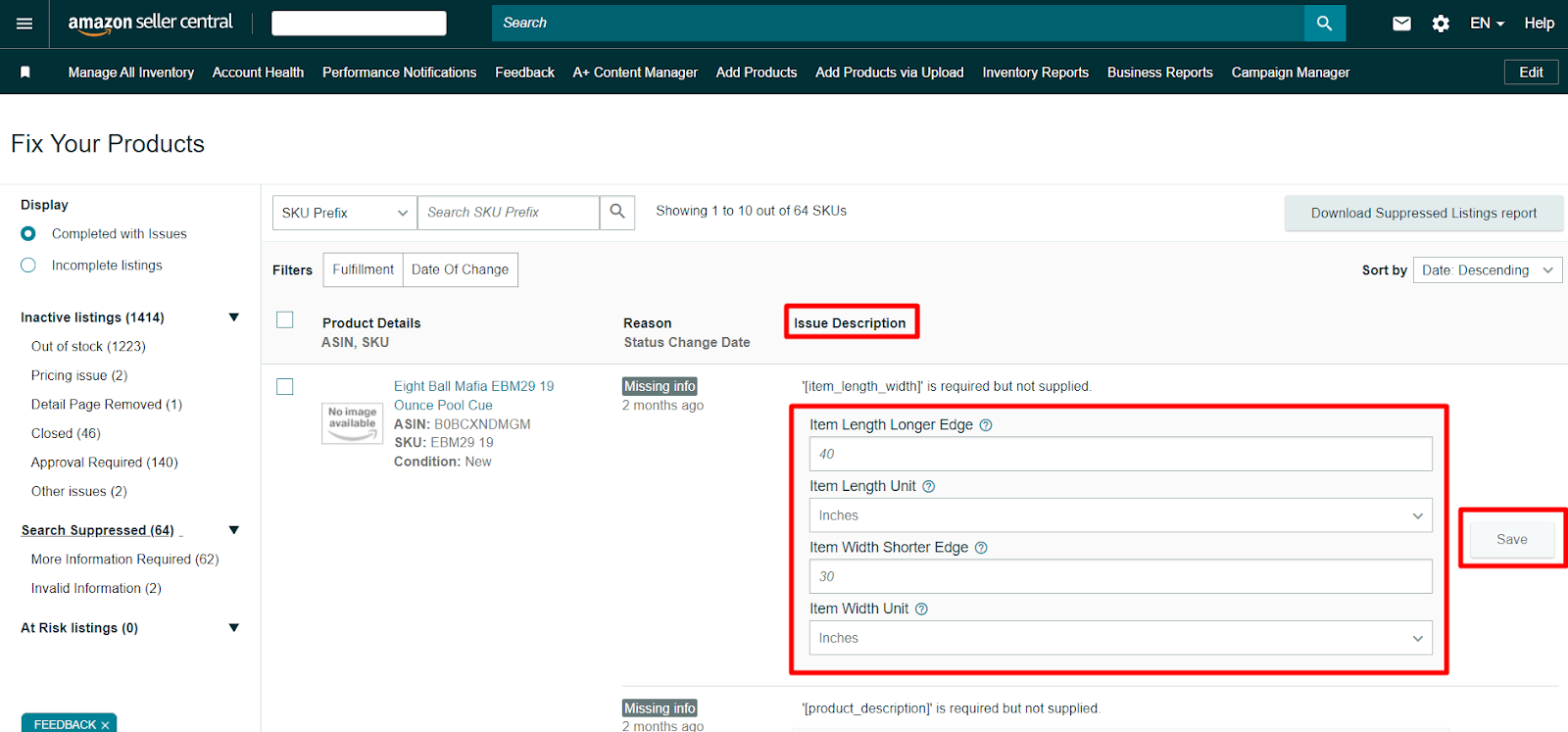Select Pricing issue (2) filter

pos(79,375)
